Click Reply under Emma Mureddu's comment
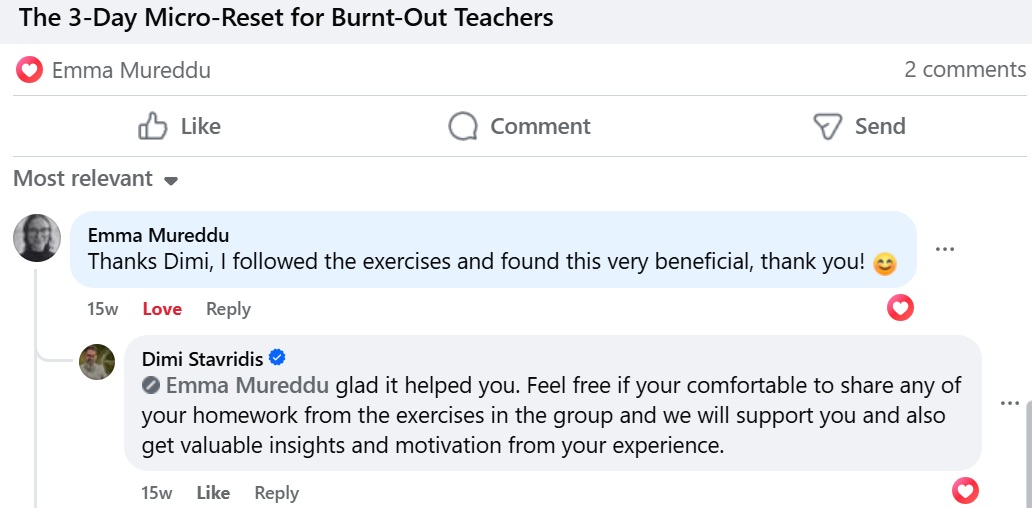This screenshot has width=1032, height=508. point(228,309)
